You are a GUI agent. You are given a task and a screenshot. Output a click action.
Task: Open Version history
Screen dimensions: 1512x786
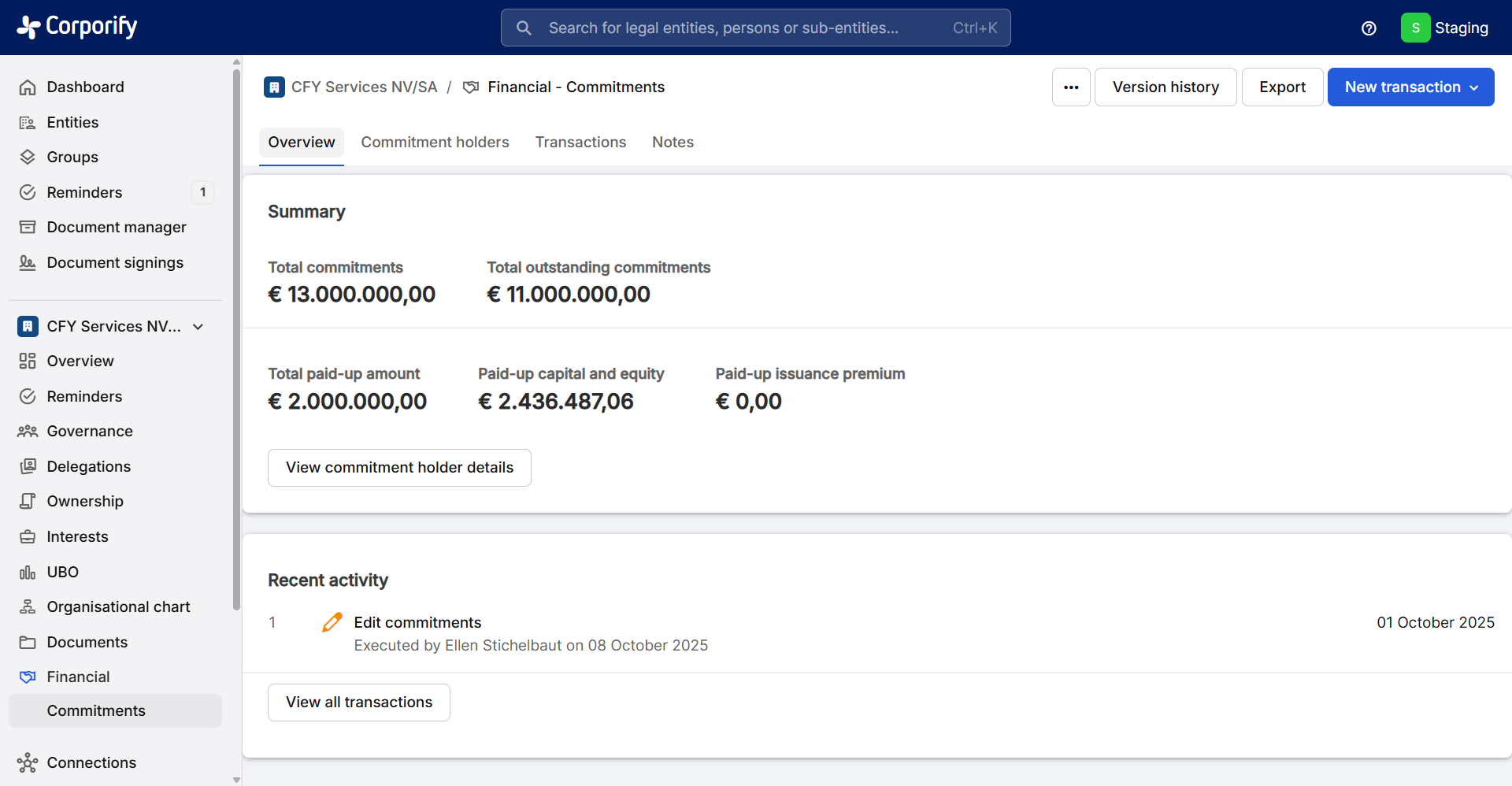(x=1165, y=87)
